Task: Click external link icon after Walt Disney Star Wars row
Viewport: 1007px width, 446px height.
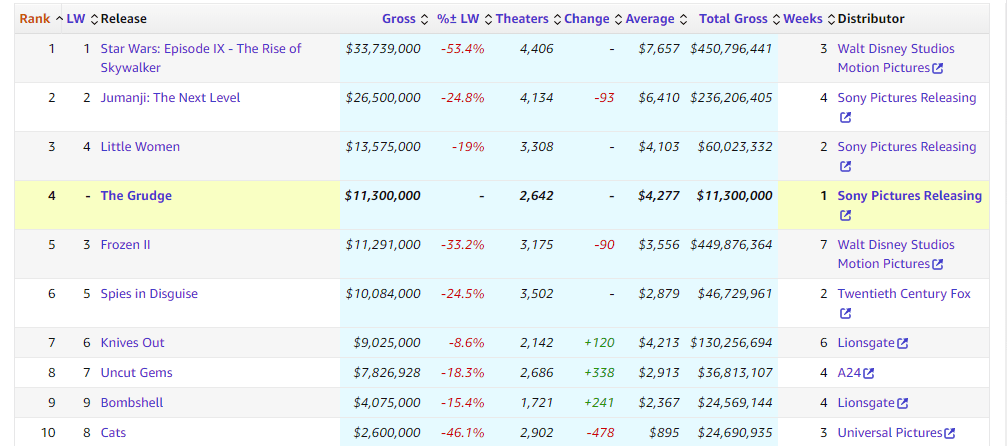Action: click(x=937, y=69)
